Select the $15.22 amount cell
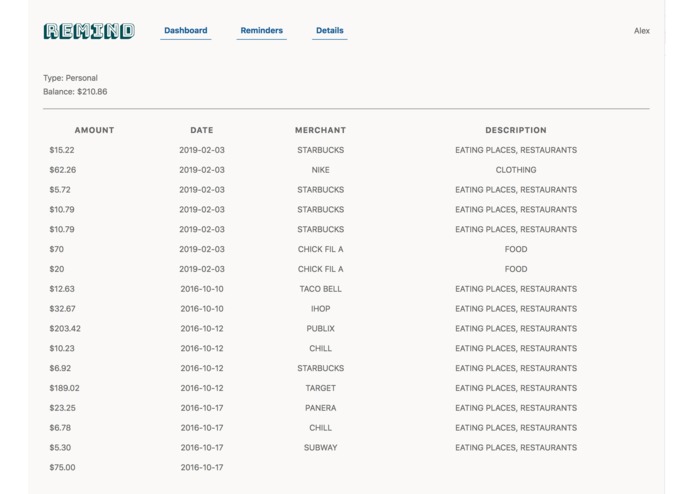 tap(62, 150)
